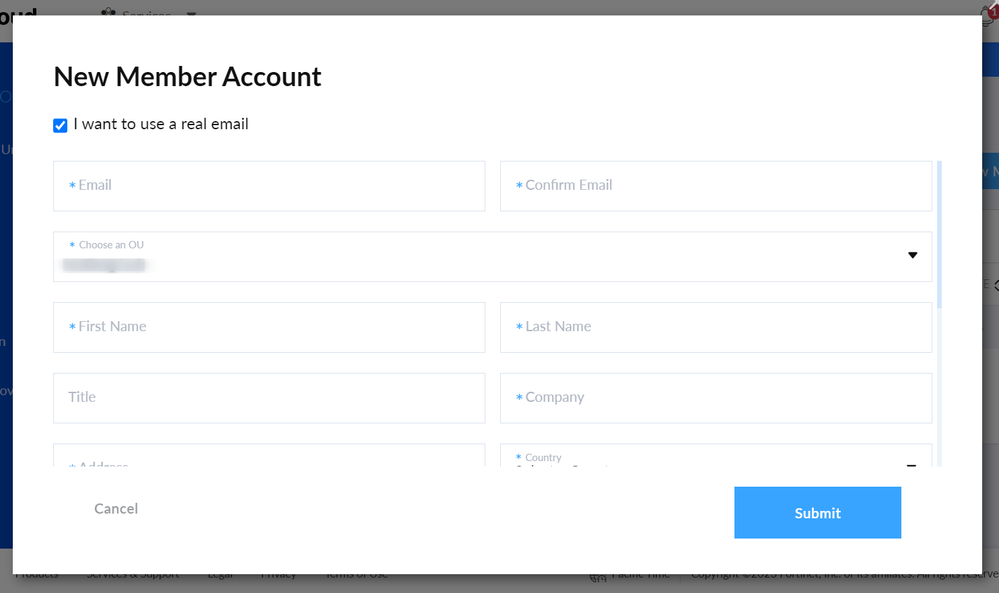
Task: Click the Email input field
Action: (269, 186)
